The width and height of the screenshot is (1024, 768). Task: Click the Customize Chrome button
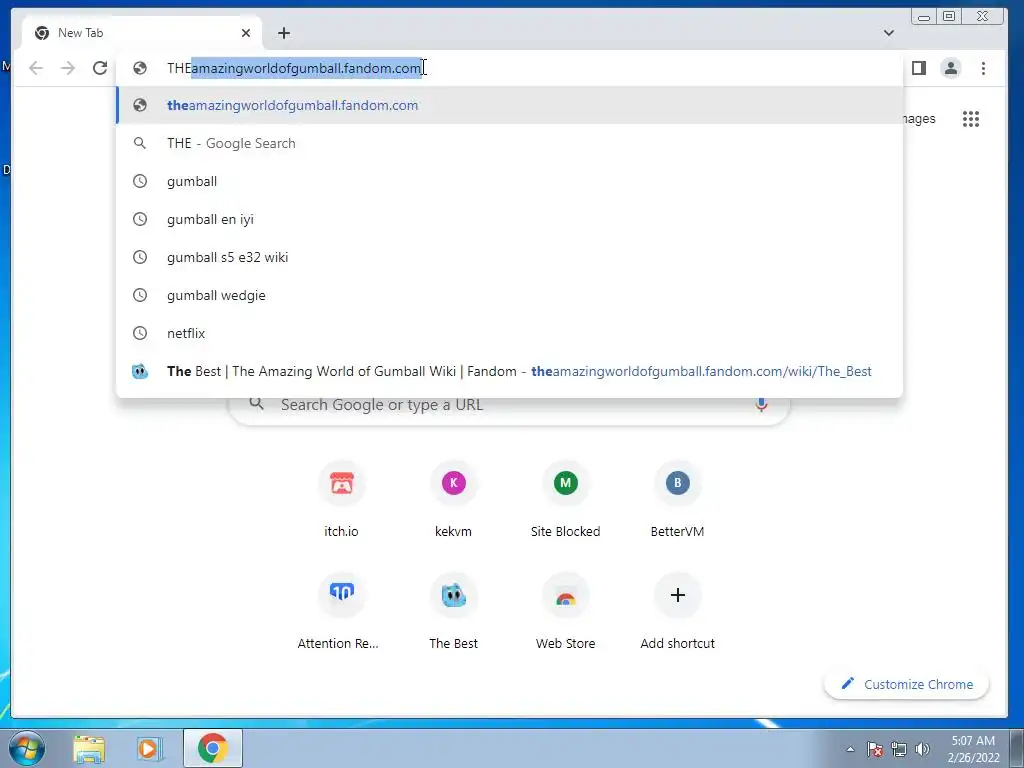tap(906, 684)
